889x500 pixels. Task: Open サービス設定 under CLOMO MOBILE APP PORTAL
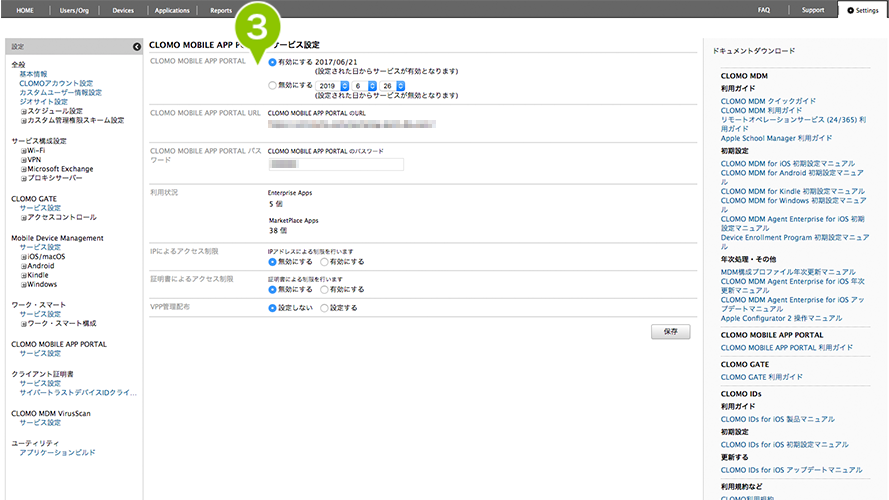(40, 353)
